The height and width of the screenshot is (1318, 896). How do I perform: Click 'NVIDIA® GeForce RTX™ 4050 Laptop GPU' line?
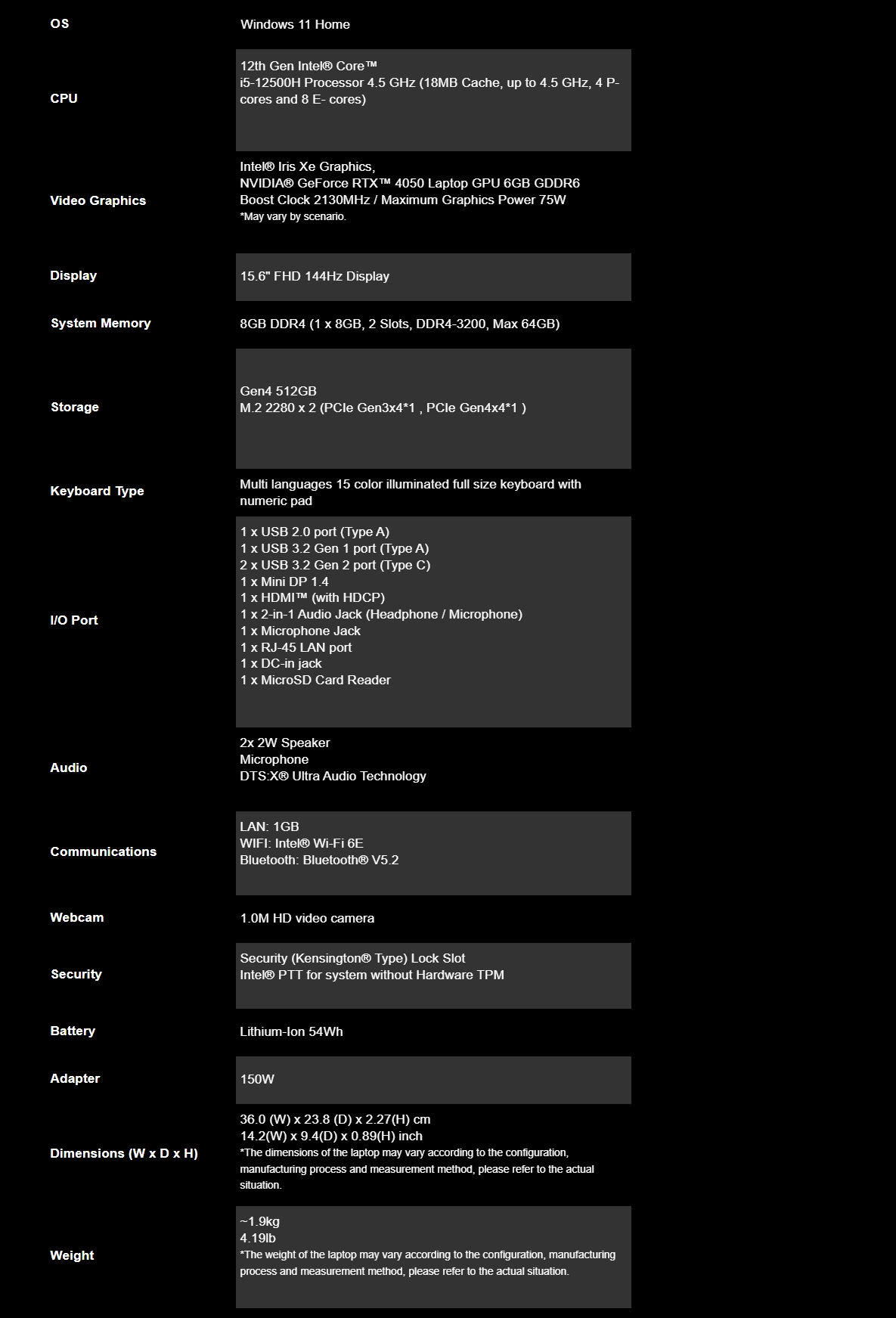[x=410, y=183]
